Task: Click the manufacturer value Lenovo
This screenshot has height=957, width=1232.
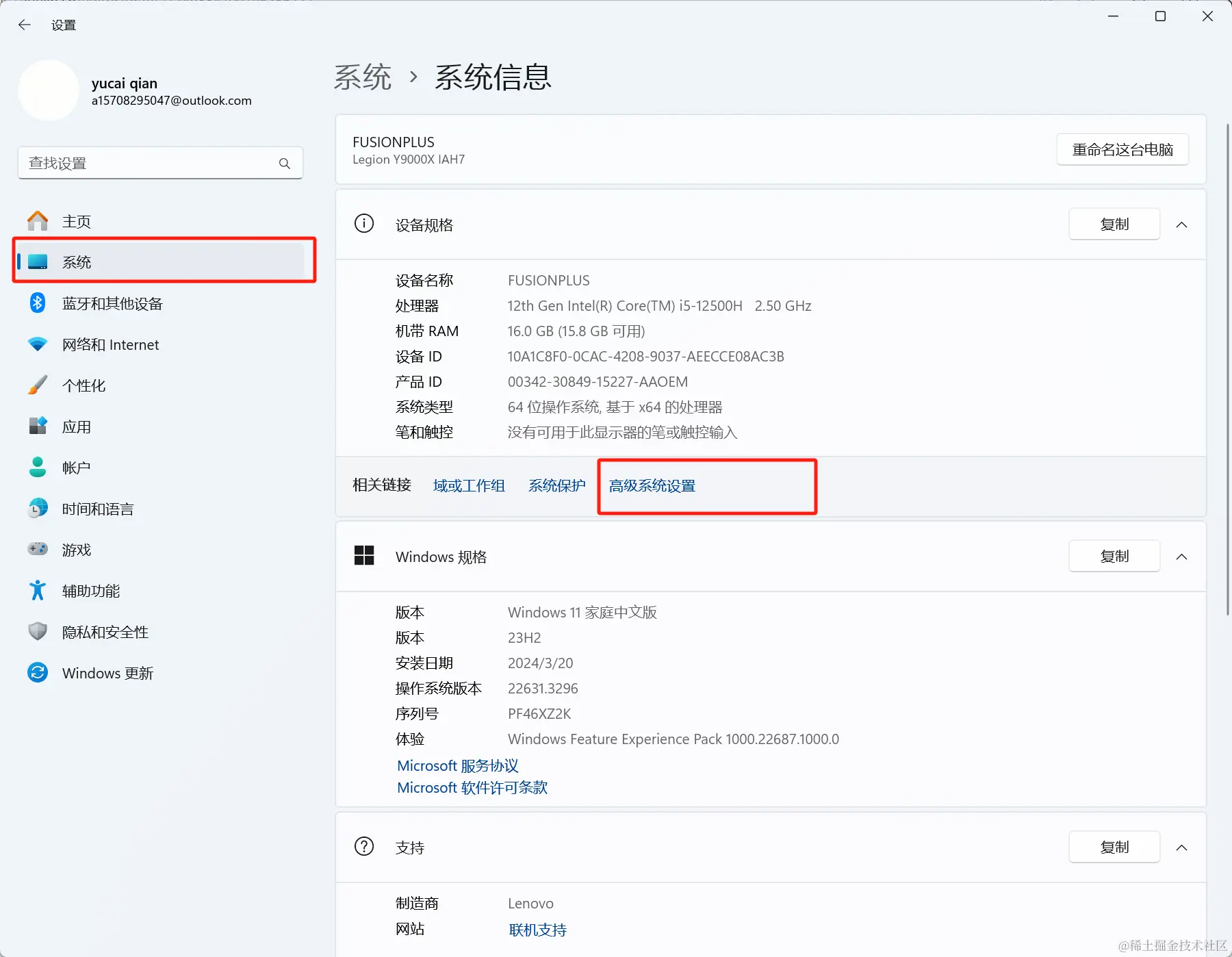Action: click(x=530, y=904)
